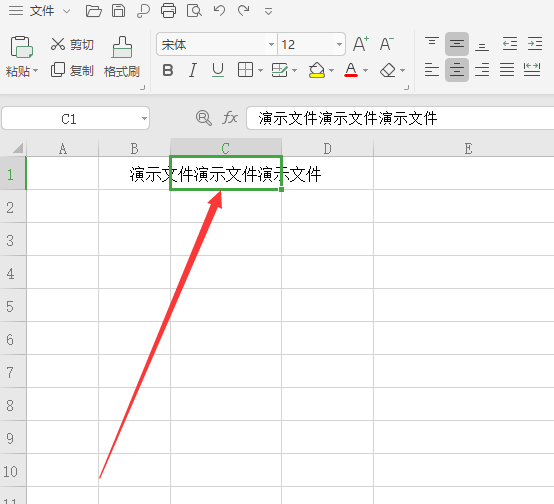This screenshot has width=554, height=504.
Task: Toggle left horizontal alignment
Action: (x=432, y=70)
